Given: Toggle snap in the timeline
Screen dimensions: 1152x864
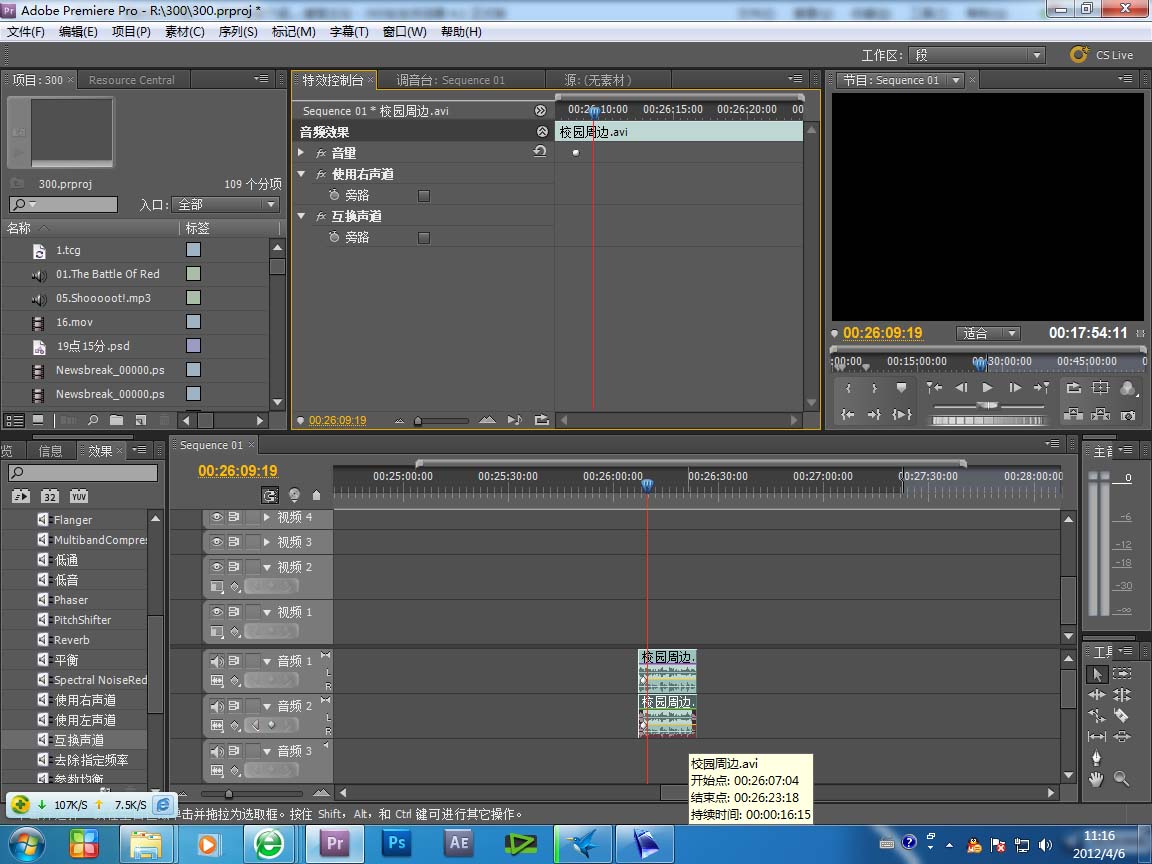Looking at the screenshot, I should 270,495.
